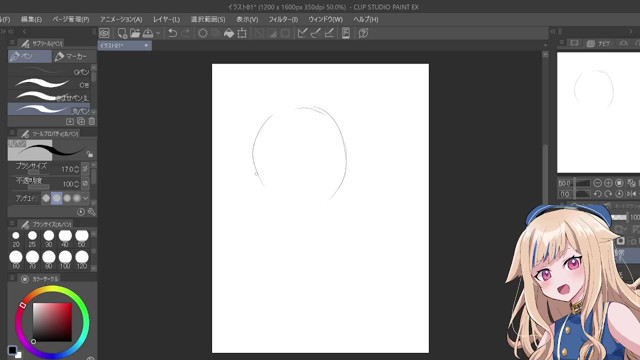Screen dimensions: 640x360
Task: Open the ヘルプ(H) menu
Action: coord(366,19)
